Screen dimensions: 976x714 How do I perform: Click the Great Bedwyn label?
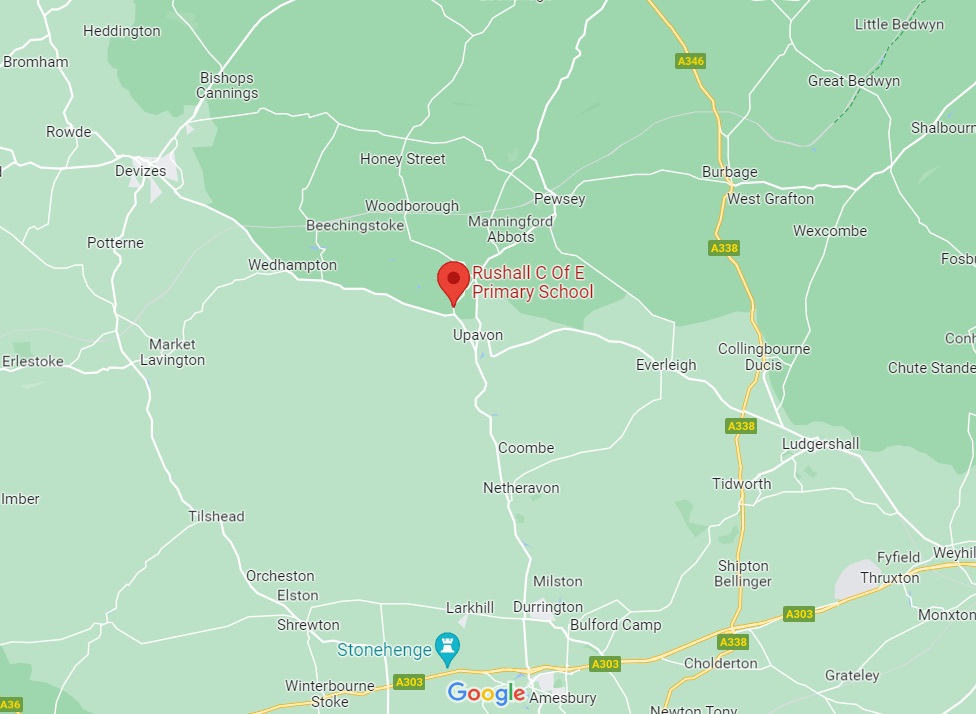coord(853,81)
